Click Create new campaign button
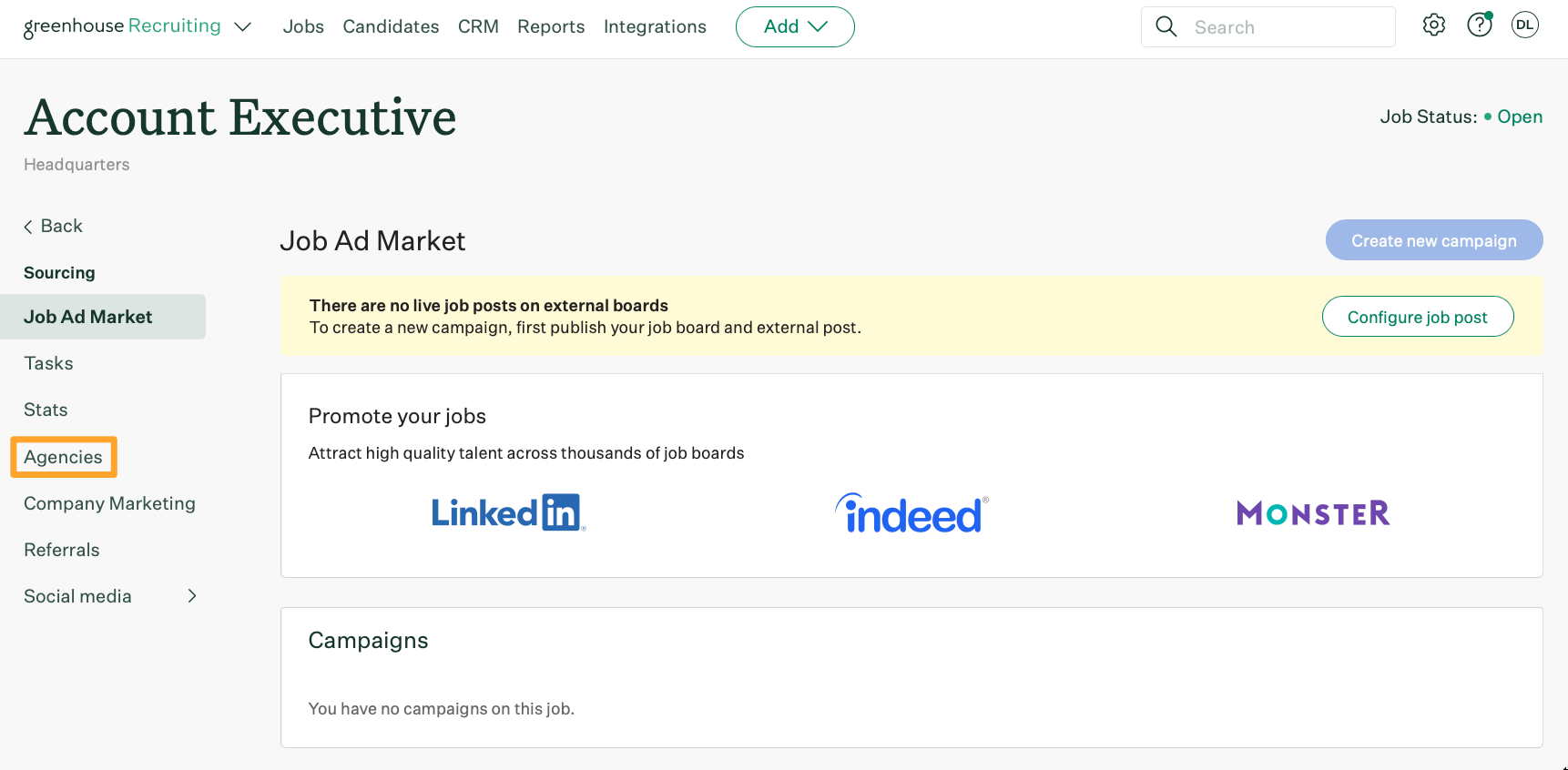This screenshot has height=770, width=1568. coord(1434,240)
